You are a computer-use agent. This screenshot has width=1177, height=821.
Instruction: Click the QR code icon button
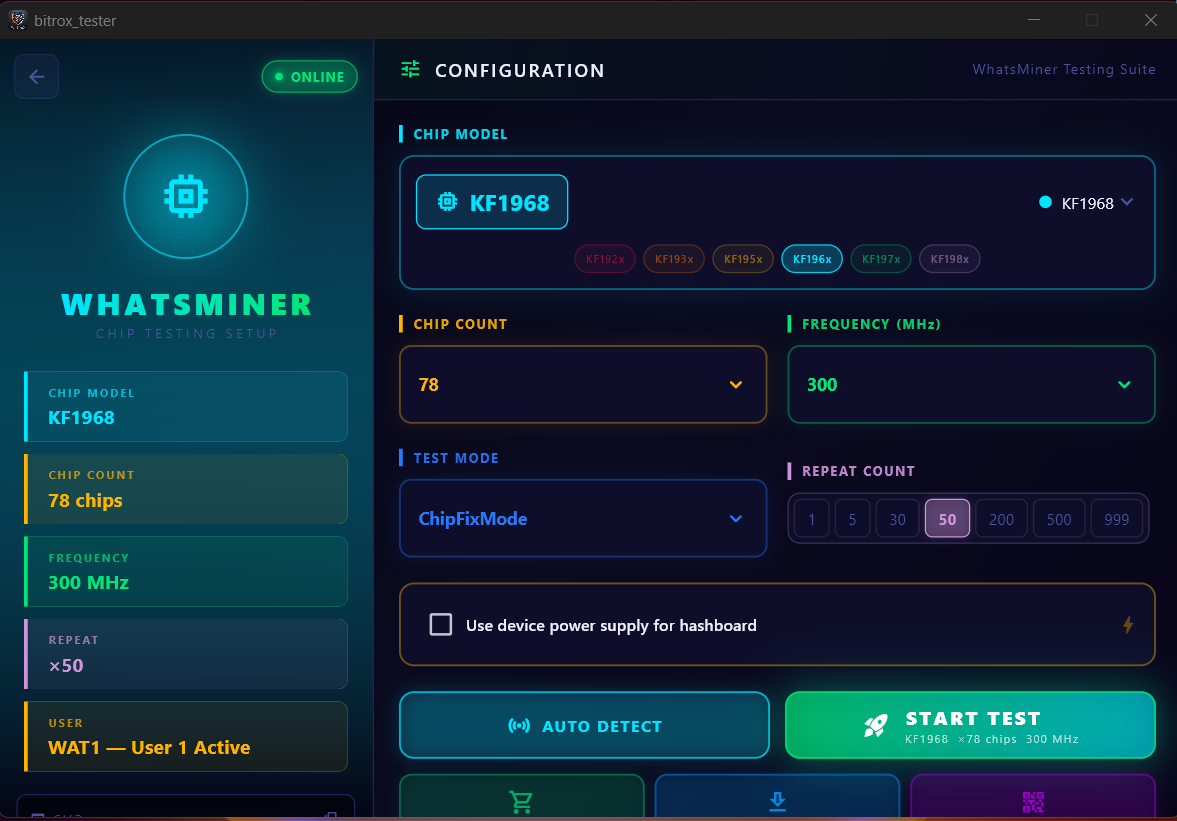coord(1033,800)
